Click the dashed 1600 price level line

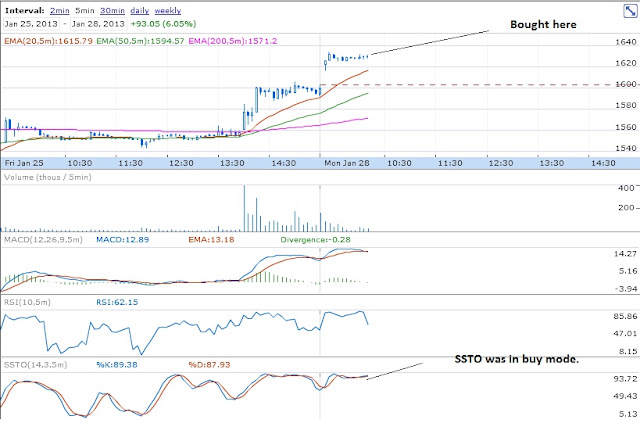(x=478, y=85)
